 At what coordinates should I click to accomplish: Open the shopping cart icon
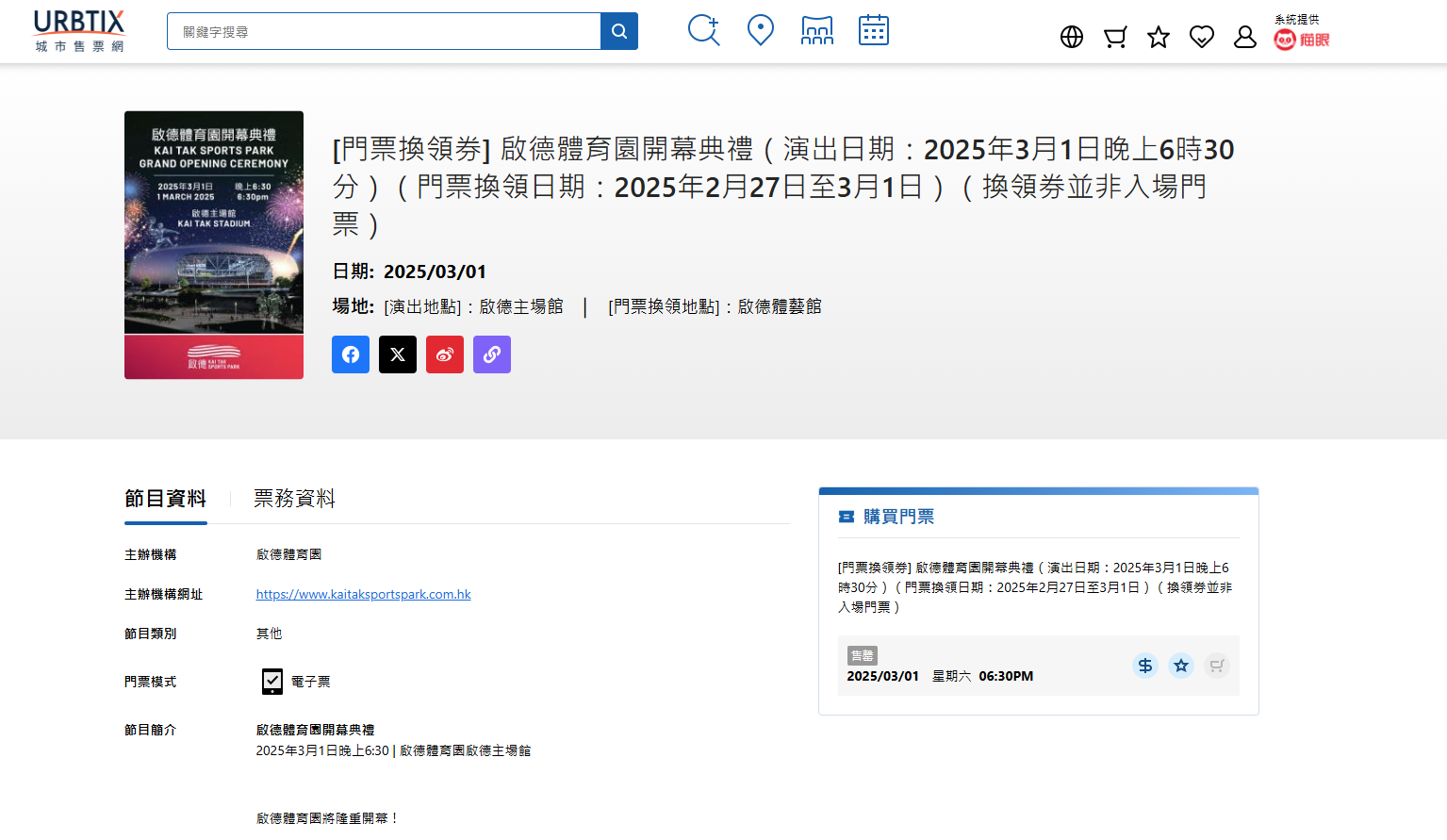point(1115,37)
